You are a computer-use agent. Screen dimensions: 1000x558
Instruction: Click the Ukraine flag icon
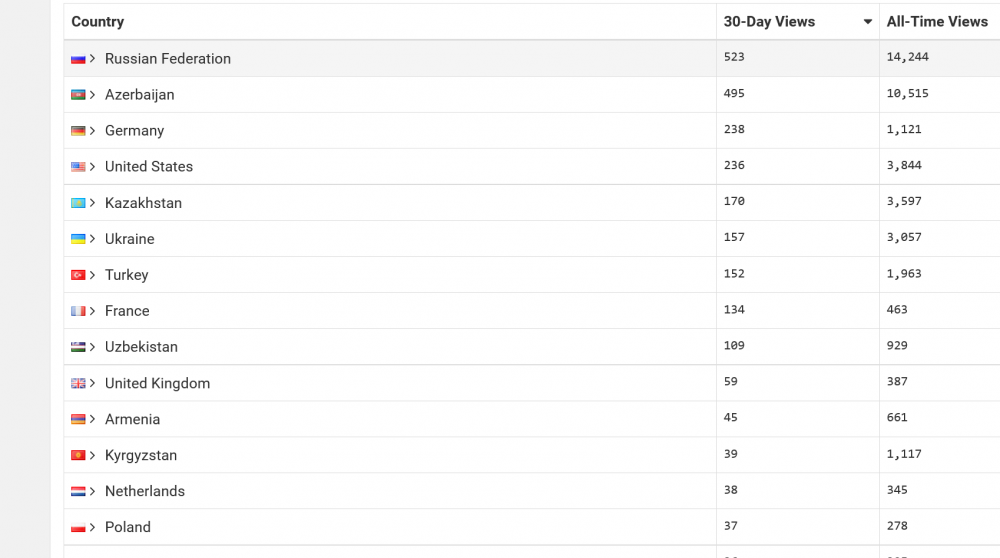[x=78, y=239]
